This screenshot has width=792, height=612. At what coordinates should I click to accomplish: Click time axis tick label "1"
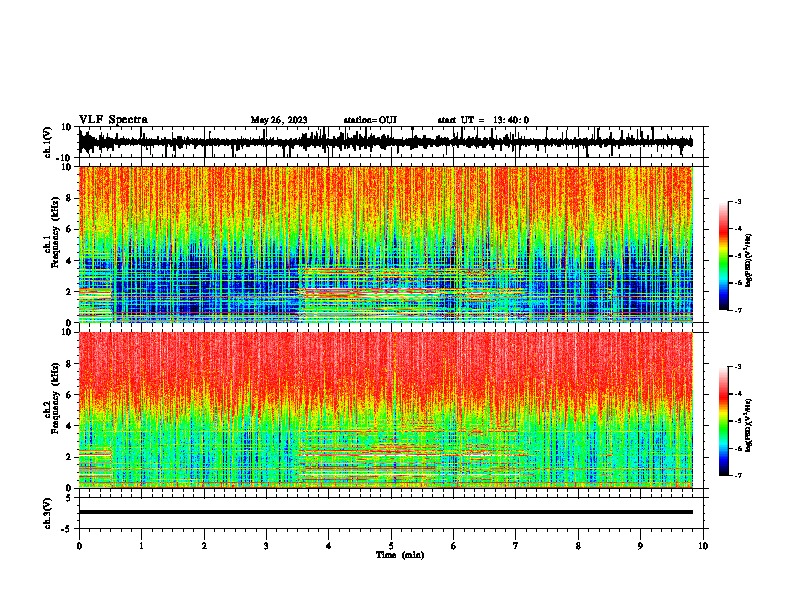[x=141, y=546]
